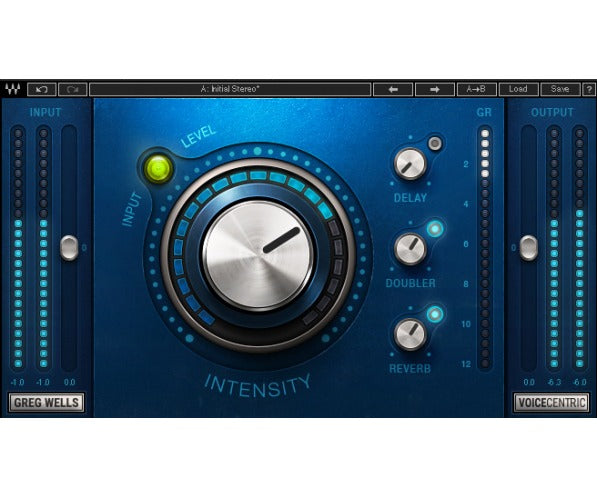Image resolution: width=597 pixels, height=497 pixels.
Task: Toggle the Doubler on/off button
Action: click(435, 229)
